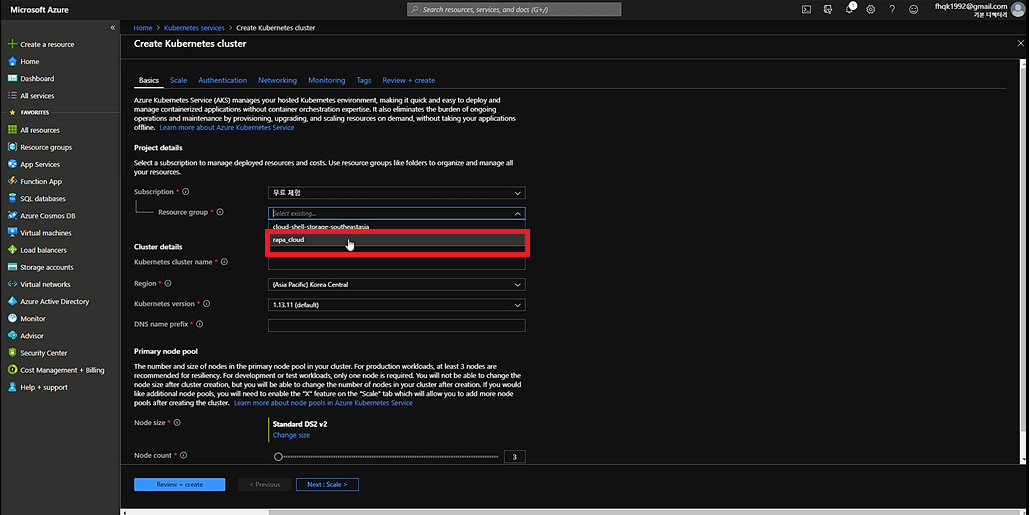Show info tooltip for DNS name prefix
Screen dimensions: 1030x515
[x=199, y=324]
